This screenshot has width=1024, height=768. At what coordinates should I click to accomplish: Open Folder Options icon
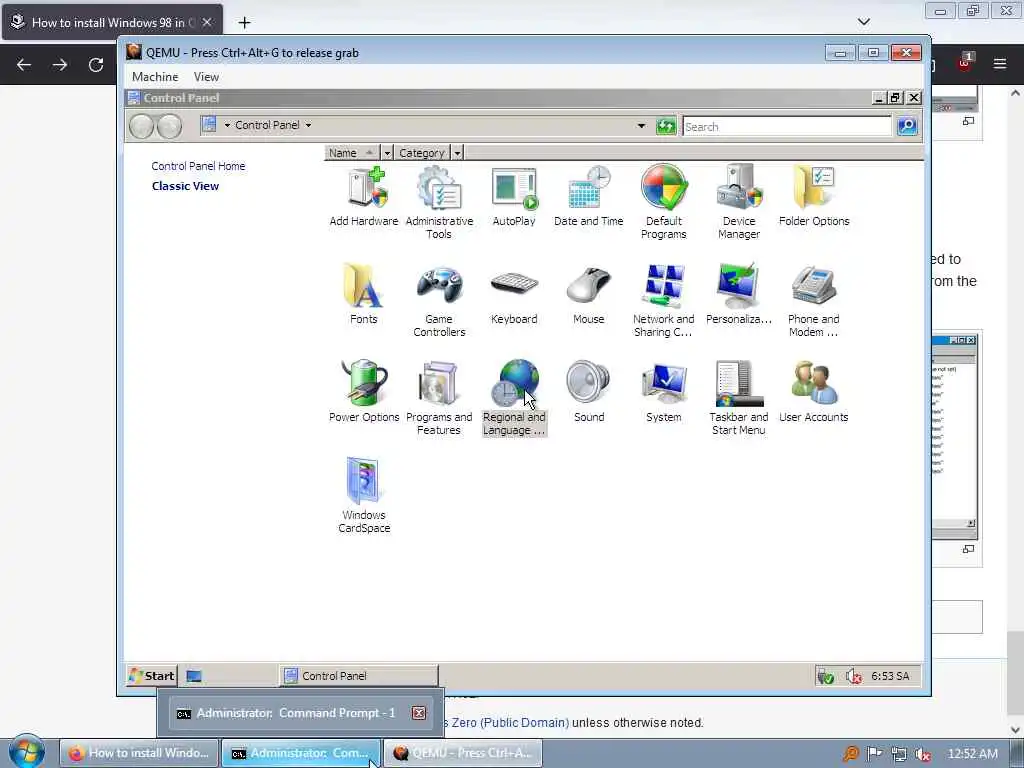coord(814,196)
